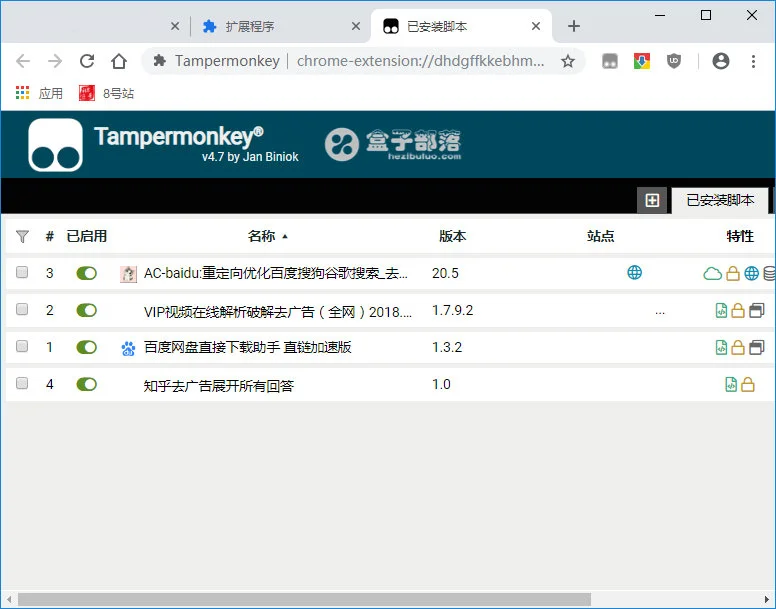Sort by the 特性 column header
This screenshot has height=609, width=776.
[740, 236]
